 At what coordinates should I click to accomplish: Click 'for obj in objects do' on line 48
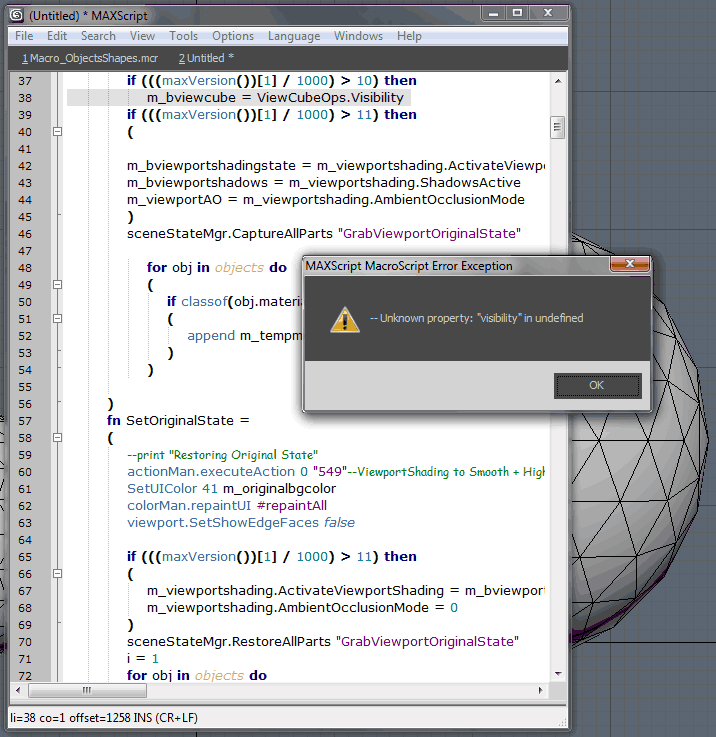pyautogui.click(x=217, y=267)
